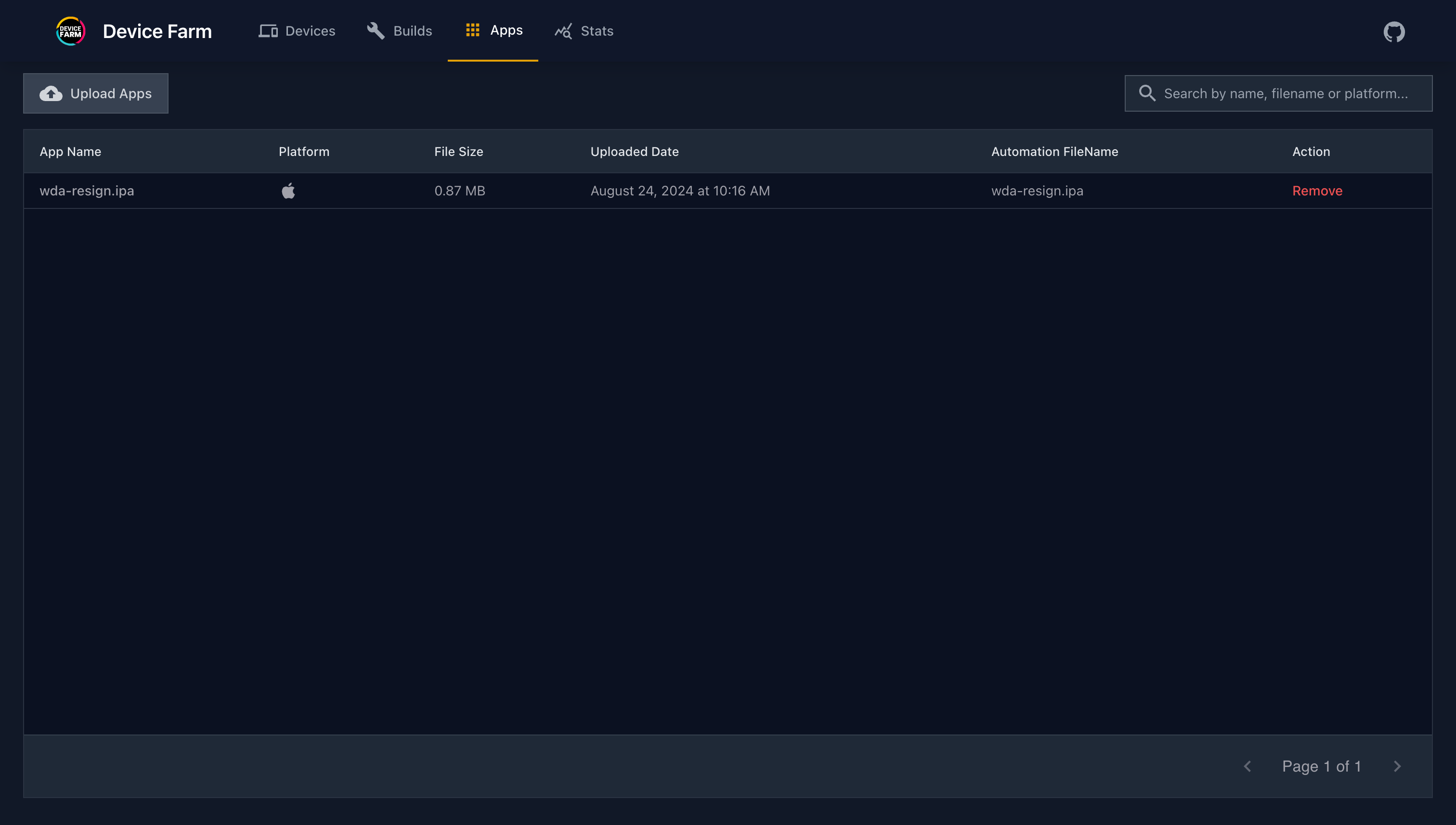Switch to the Devices tab
This screenshot has width=1456, height=825.
310,31
